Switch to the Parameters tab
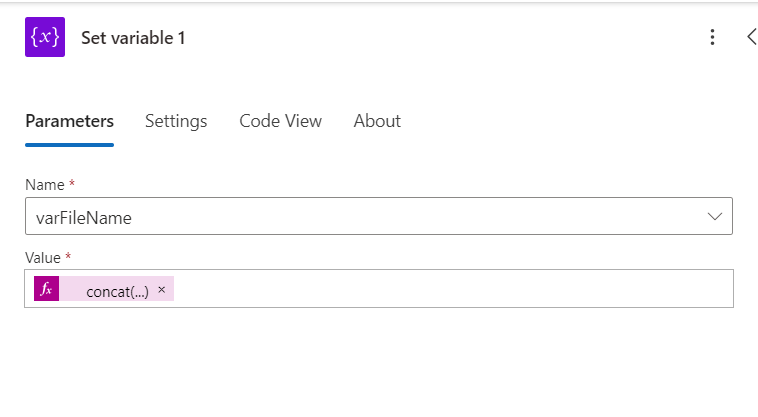Viewport: 758px width, 417px height. 69,121
